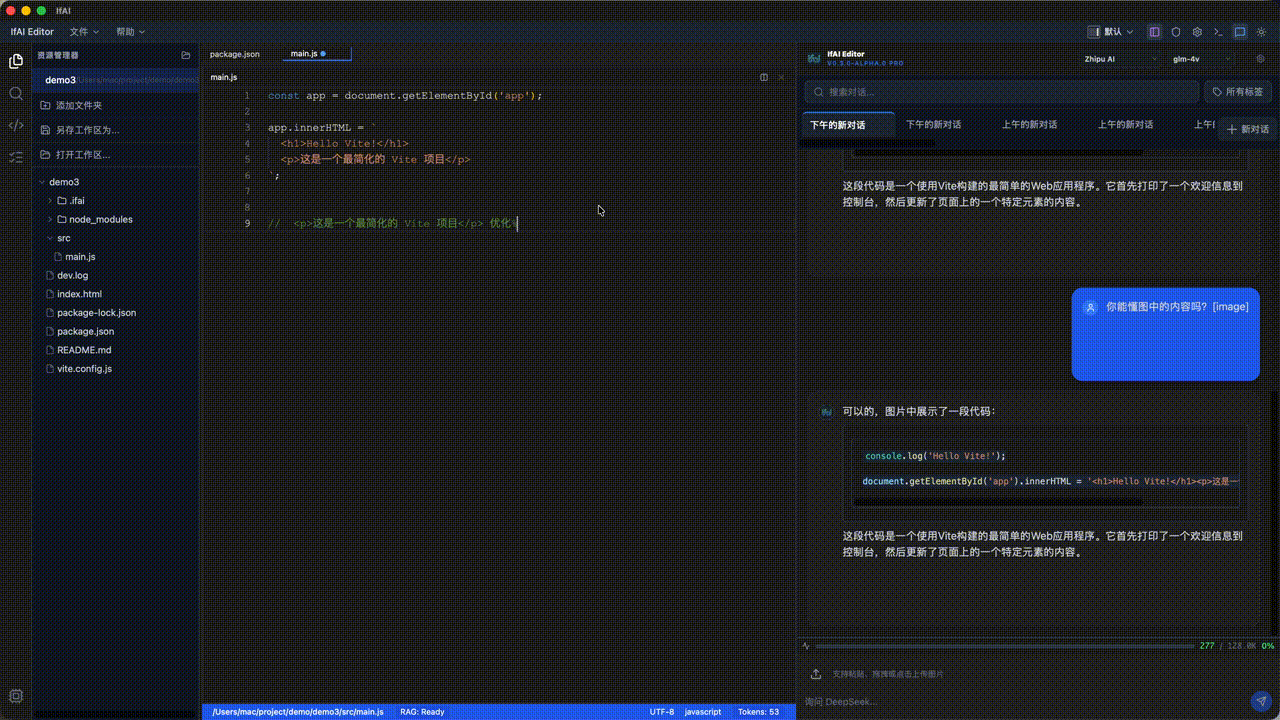Click the 所有标签 tags button
Screen dimensions: 1280x720
tap(1237, 92)
